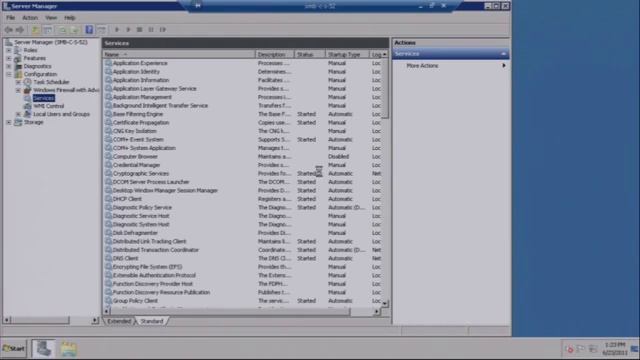Image resolution: width=640 pixels, height=360 pixels.
Task: Click the gear icon beside Application Experience
Action: (108, 63)
